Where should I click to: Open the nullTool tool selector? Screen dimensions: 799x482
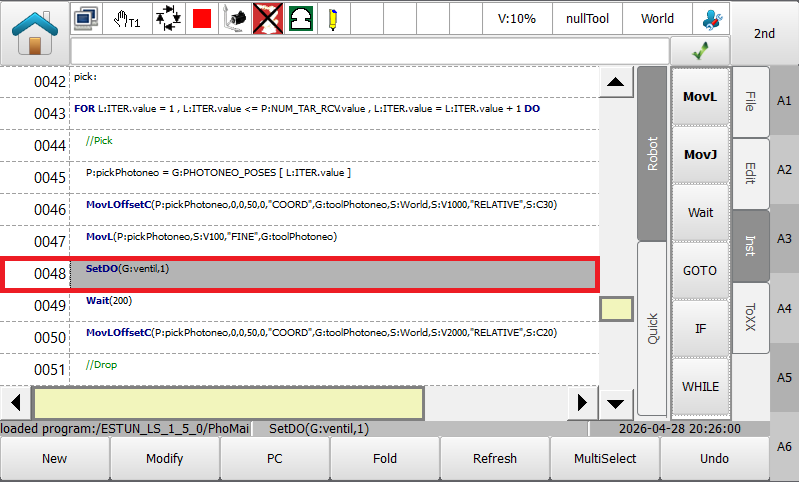588,19
